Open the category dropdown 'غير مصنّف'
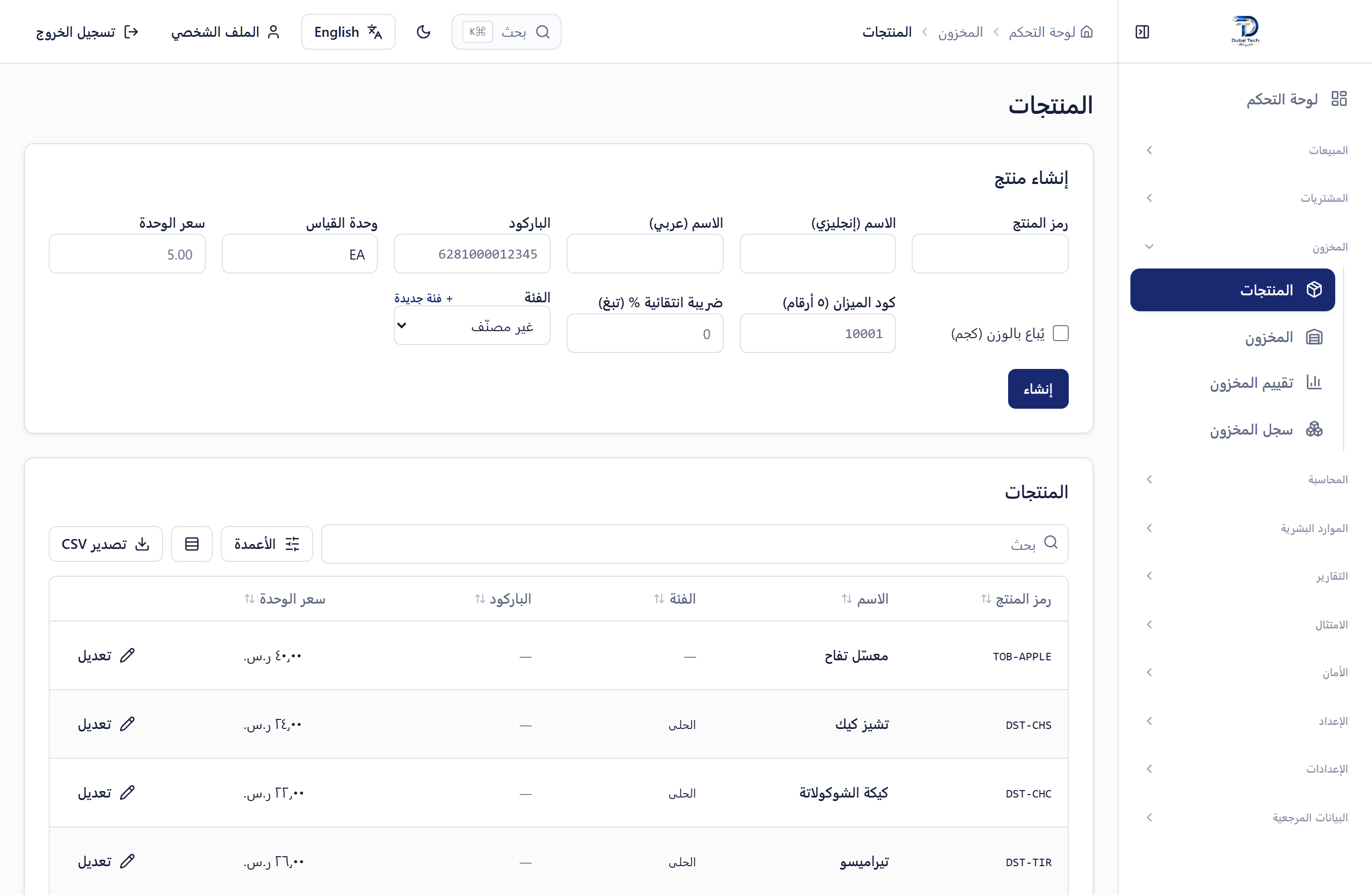Image resolution: width=1372 pixels, height=895 pixels. pos(472,326)
